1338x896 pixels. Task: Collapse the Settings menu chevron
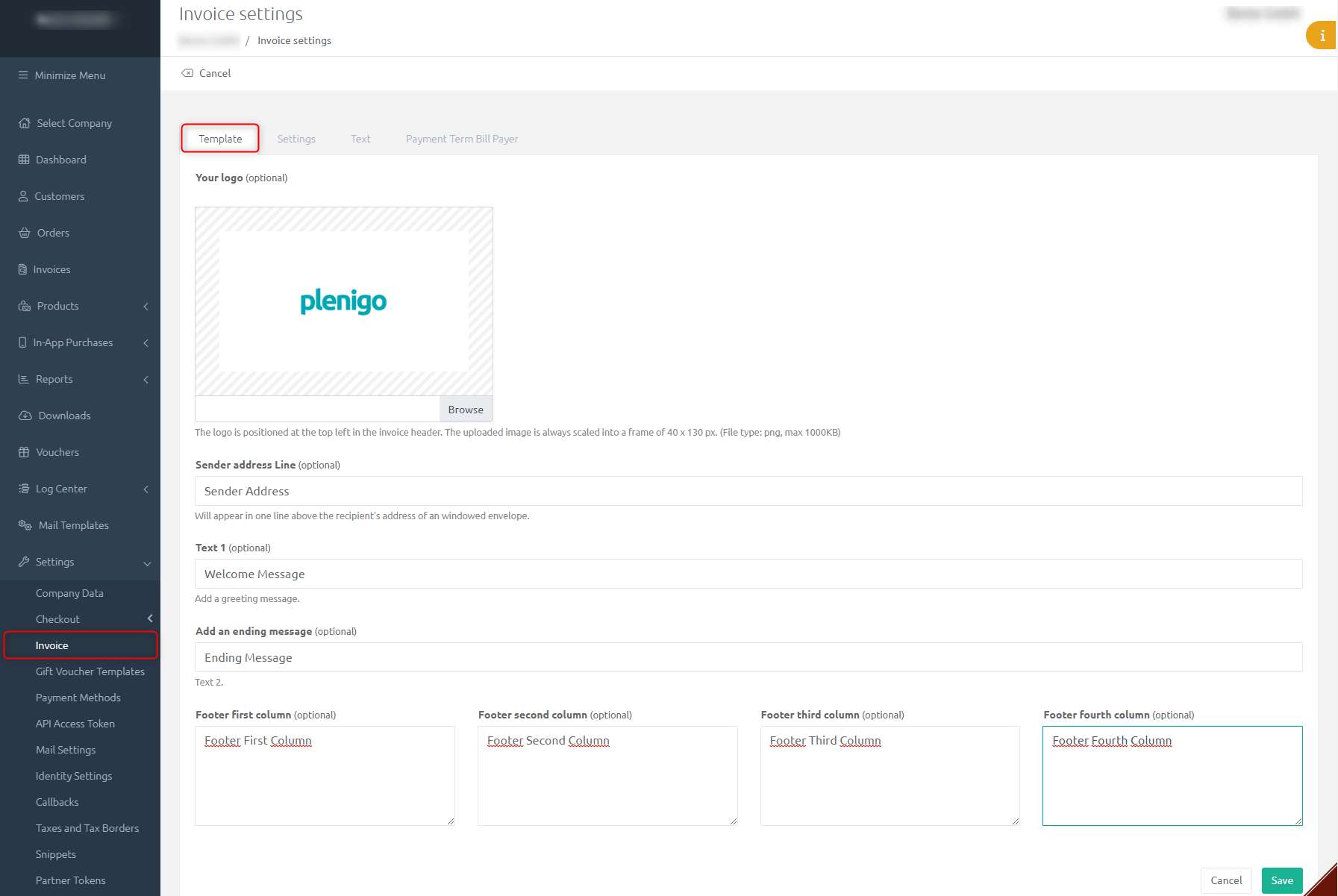147,563
